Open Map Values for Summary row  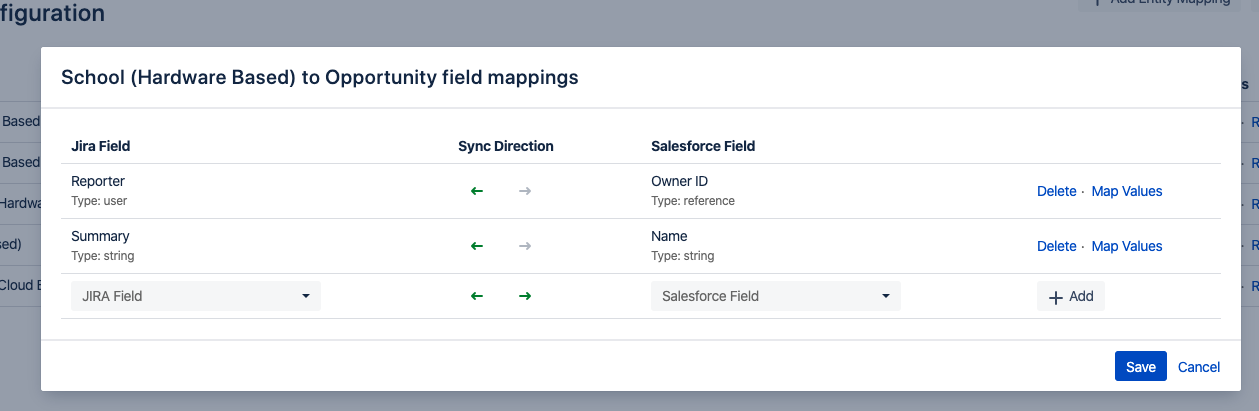[x=1127, y=246]
